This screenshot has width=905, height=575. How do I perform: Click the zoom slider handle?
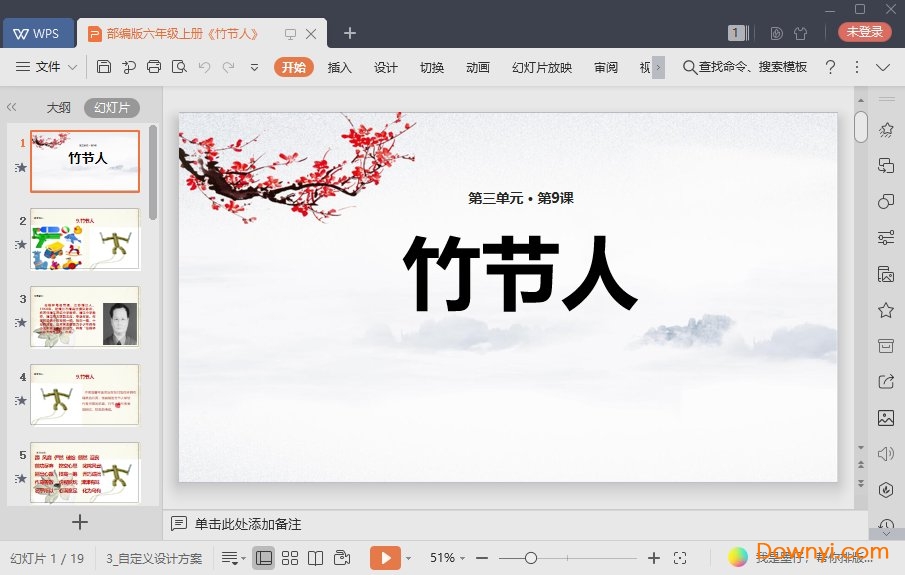(531, 558)
